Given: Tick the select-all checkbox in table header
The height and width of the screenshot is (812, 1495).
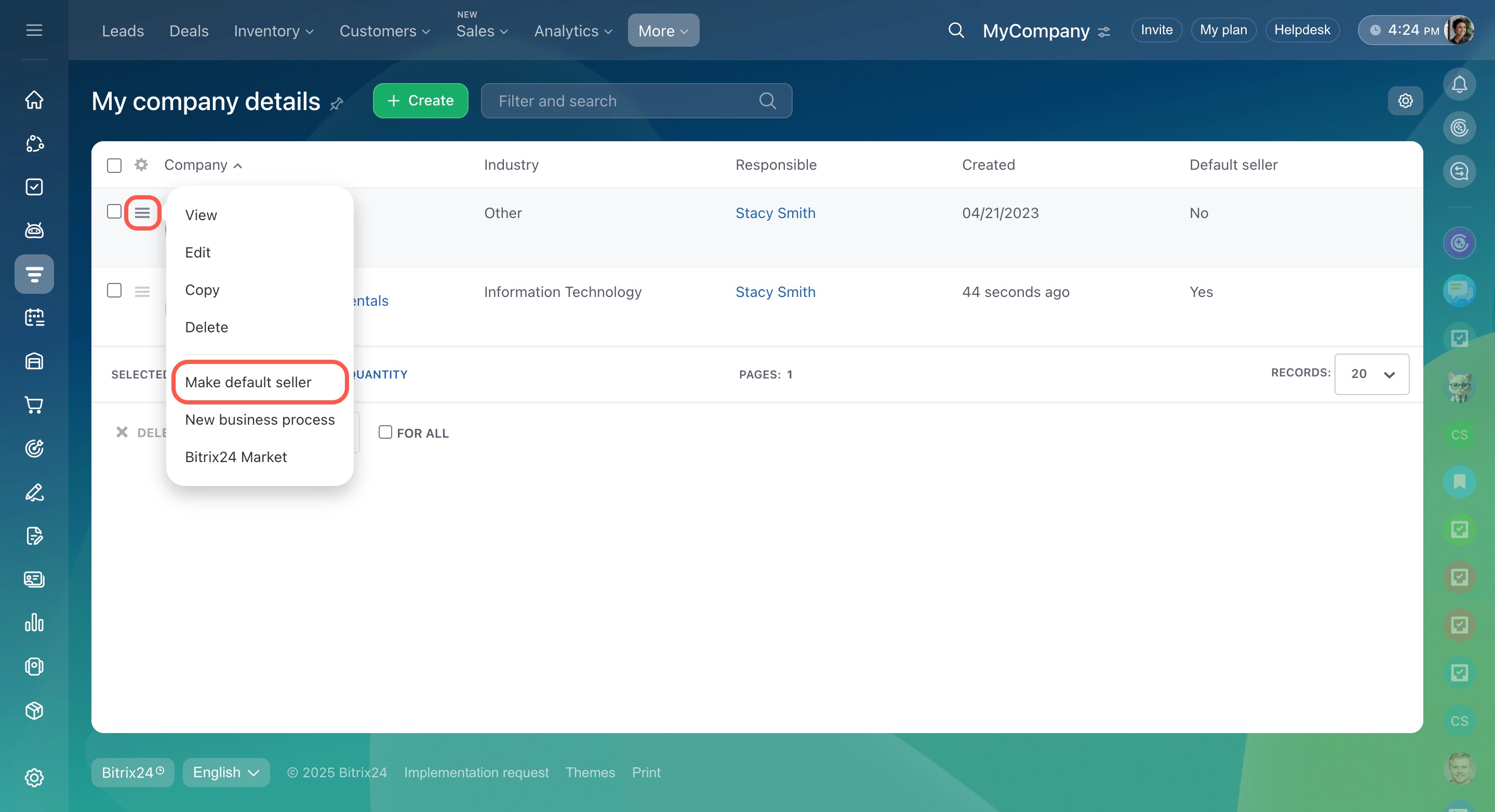Looking at the screenshot, I should (114, 166).
